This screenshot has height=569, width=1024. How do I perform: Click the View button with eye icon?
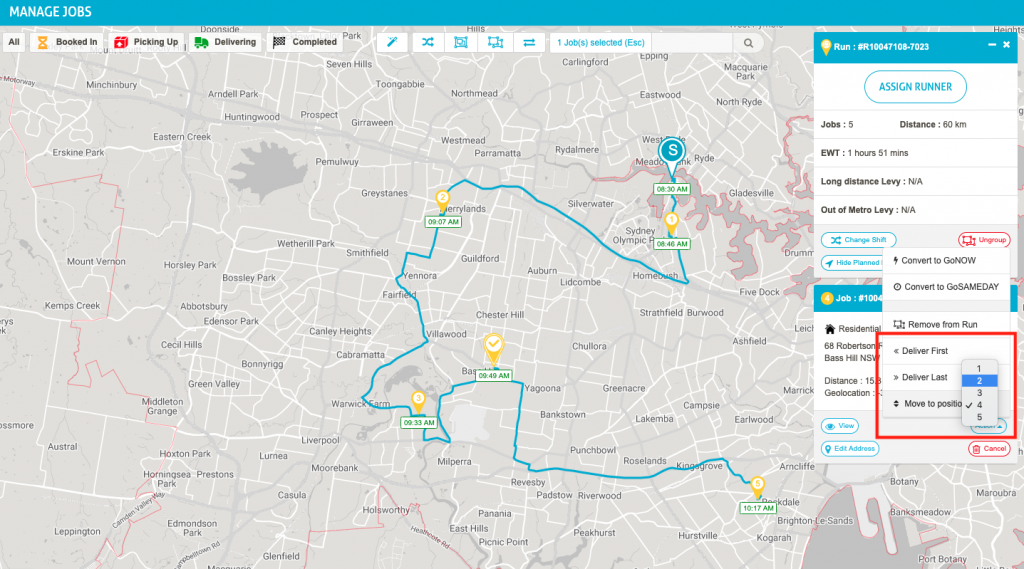[x=840, y=426]
